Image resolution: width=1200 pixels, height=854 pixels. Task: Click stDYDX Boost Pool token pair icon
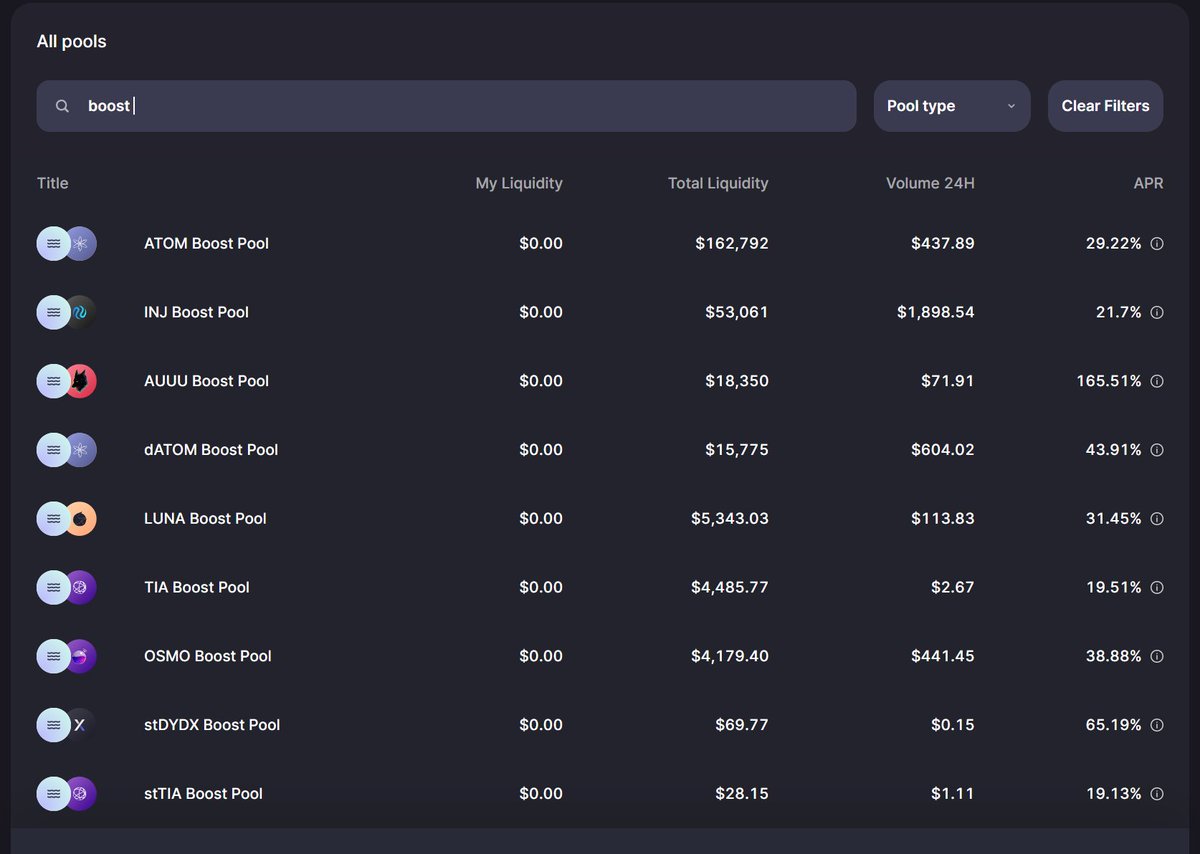pos(67,725)
